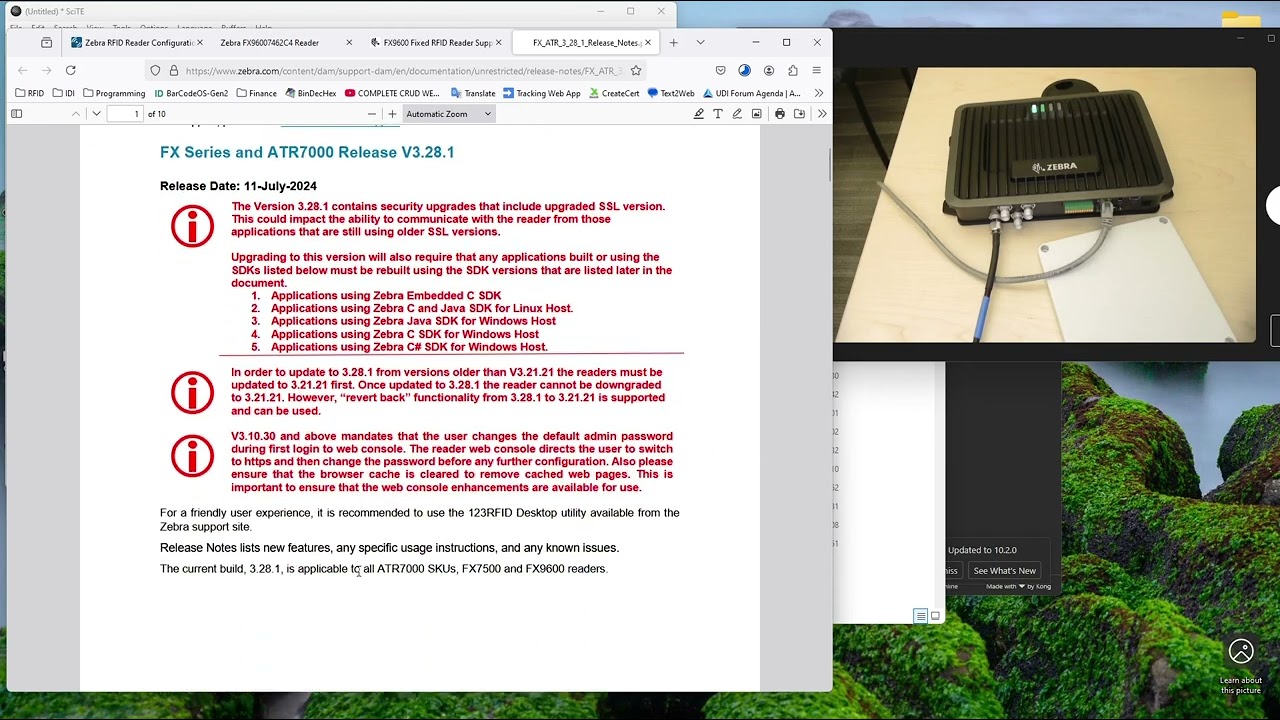Zoom out the PDF document
The image size is (1280, 720).
[x=371, y=114]
